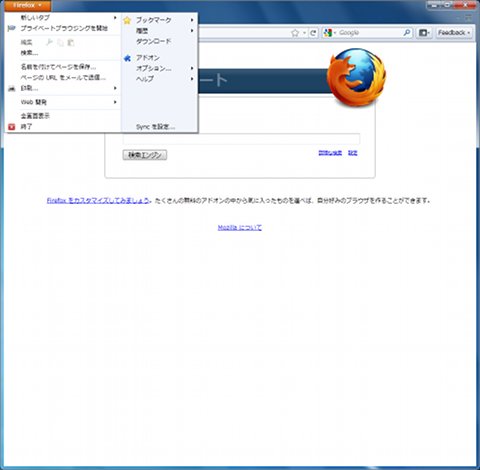Expand the ヘルプ submenu arrow
Screen dimensions: 480x470
click(192, 79)
